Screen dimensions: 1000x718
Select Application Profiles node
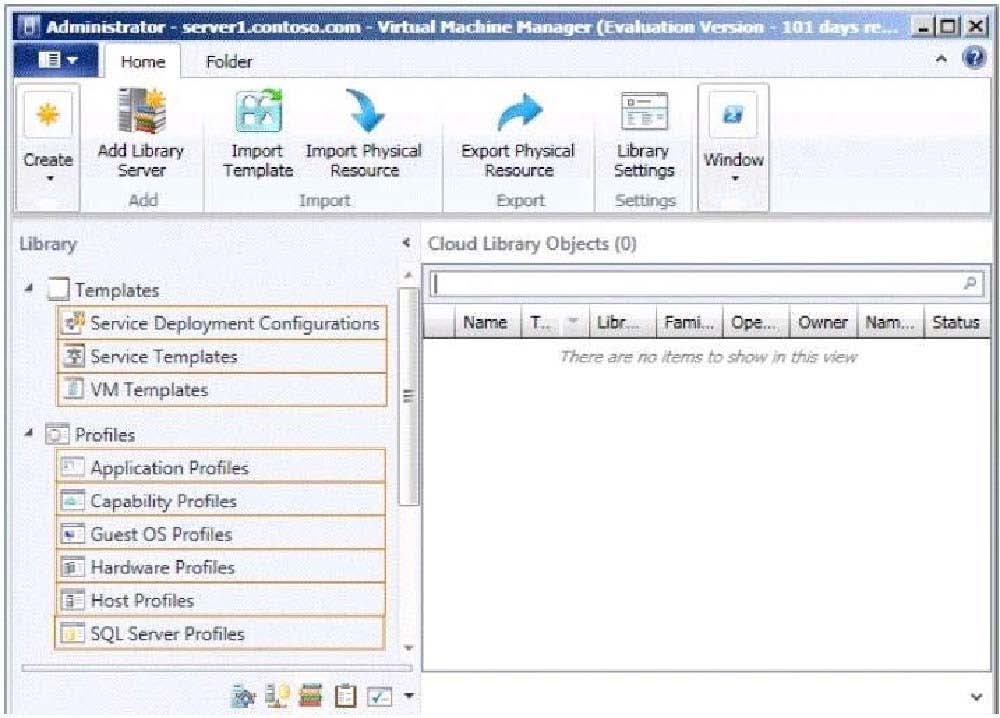(x=221, y=467)
